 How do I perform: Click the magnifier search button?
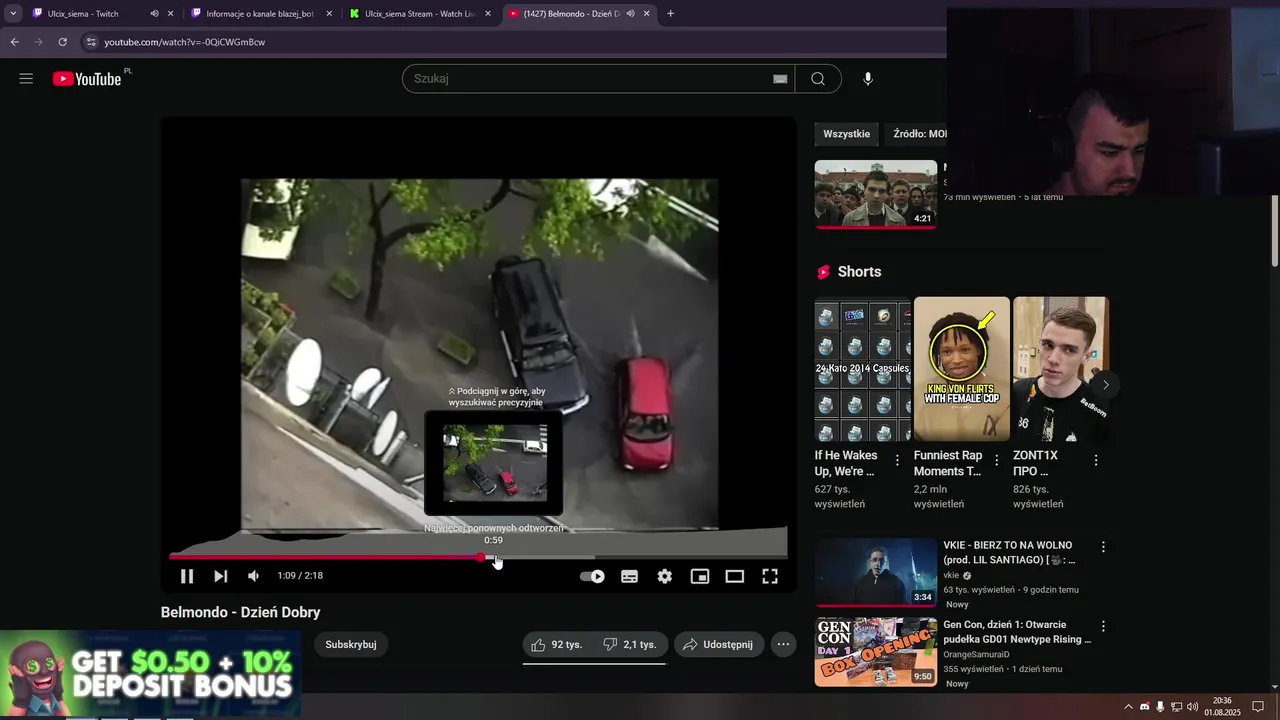pyautogui.click(x=818, y=79)
